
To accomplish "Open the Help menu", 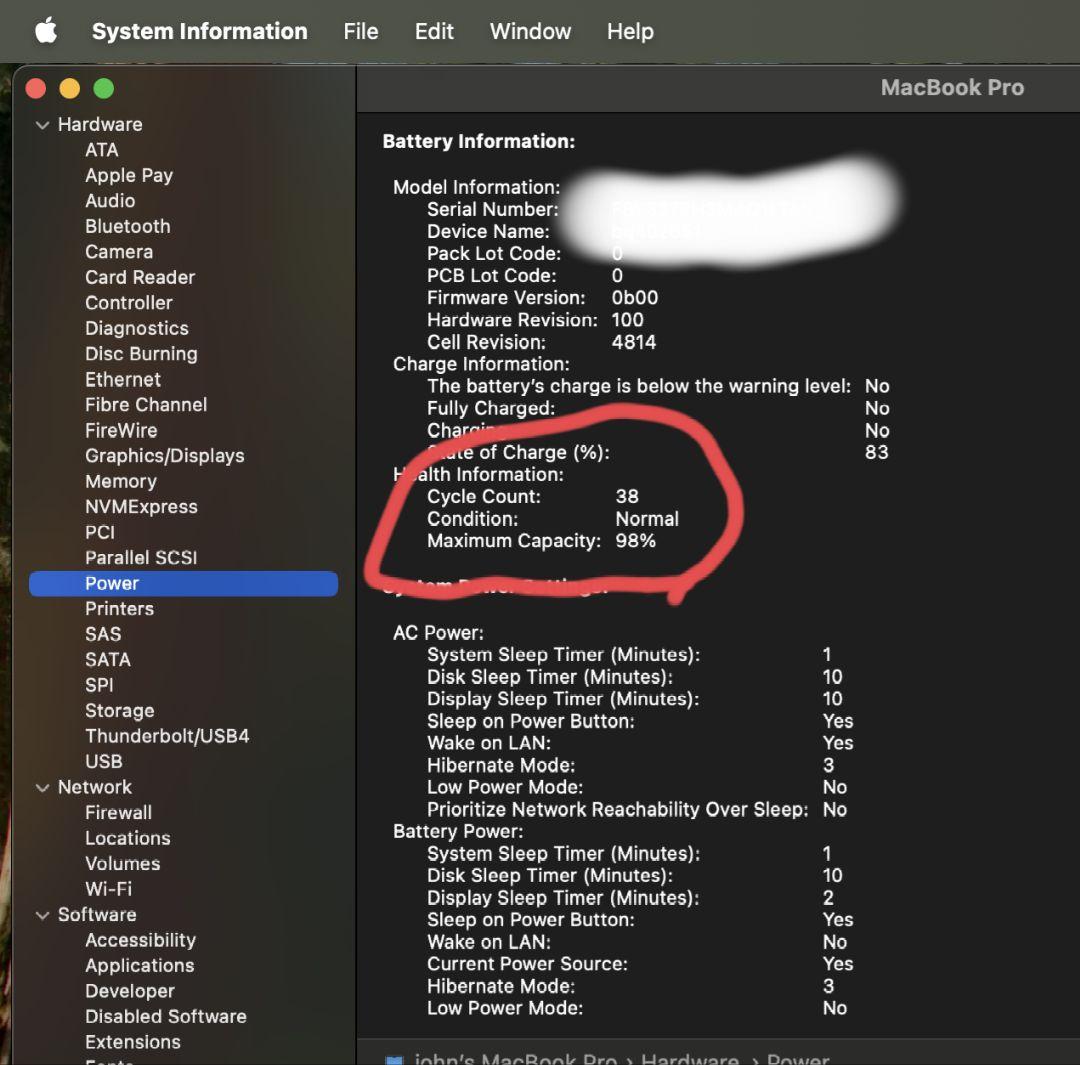I will (x=630, y=31).
